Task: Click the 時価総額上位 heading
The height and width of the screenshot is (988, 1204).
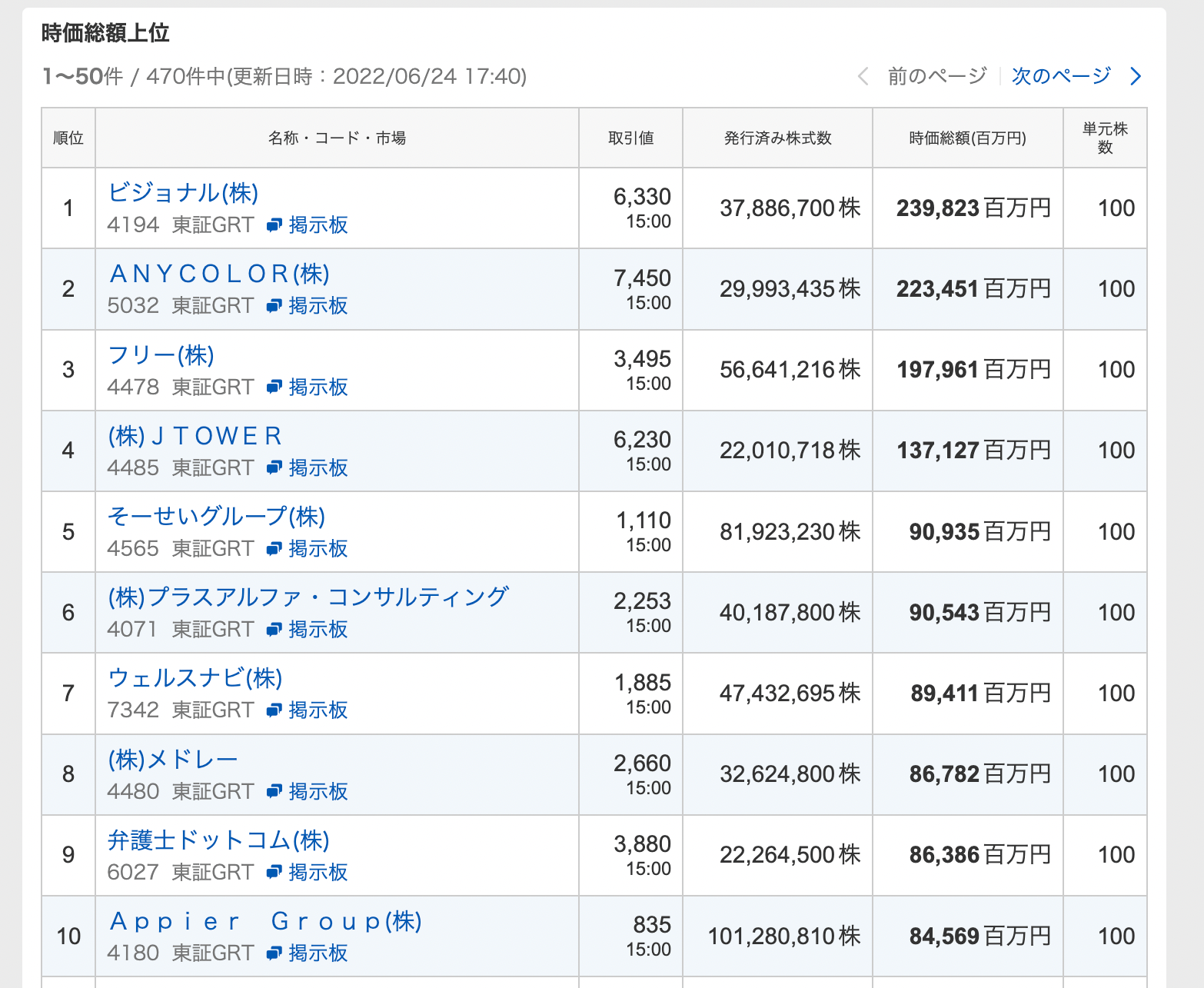Action: 105,33
